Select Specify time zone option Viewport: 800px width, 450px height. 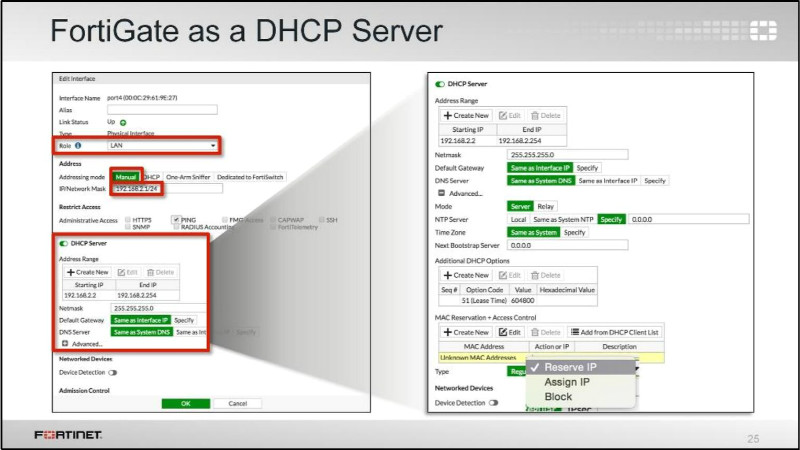[574, 233]
